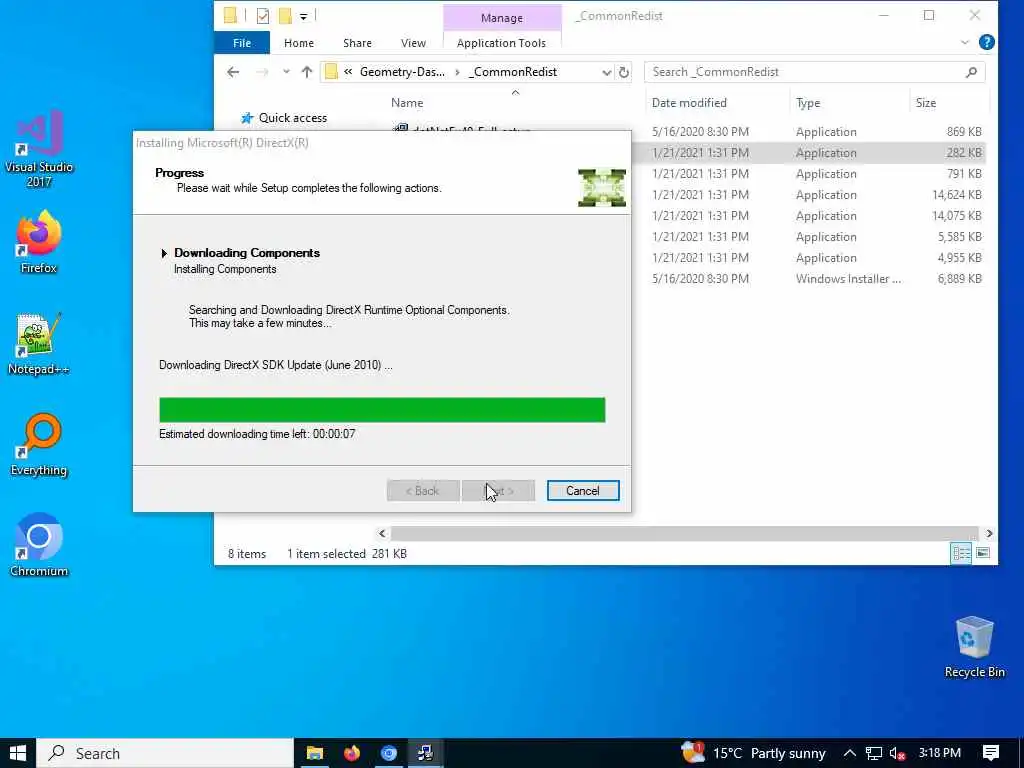1024x768 pixels.
Task: Expand hidden breadcrumb path chevrons
Action: (x=348, y=72)
